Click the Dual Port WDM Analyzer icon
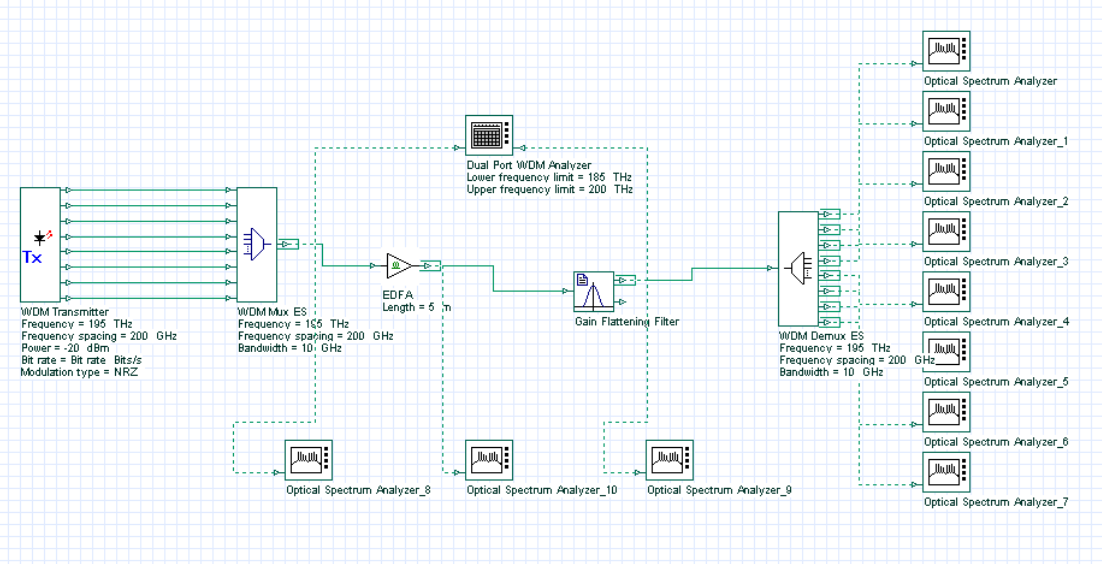Viewport: 1102px width, 564px height. 489,136
